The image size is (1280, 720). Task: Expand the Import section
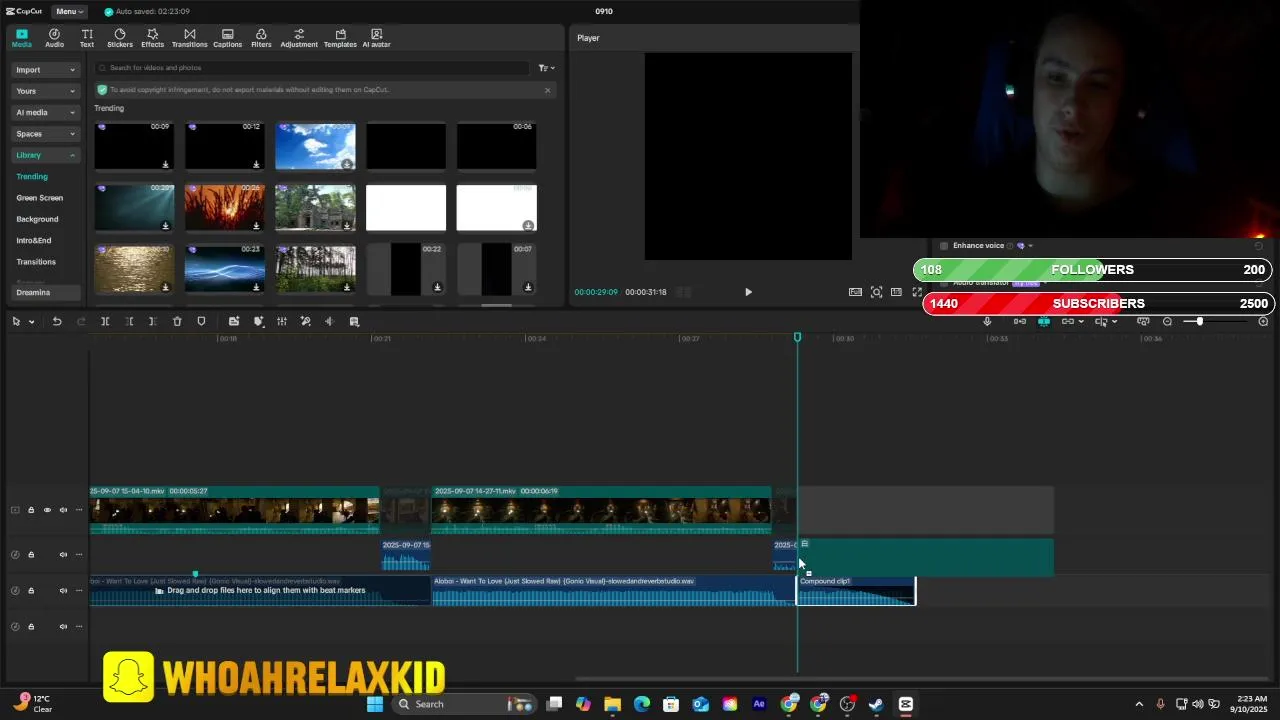(46, 70)
